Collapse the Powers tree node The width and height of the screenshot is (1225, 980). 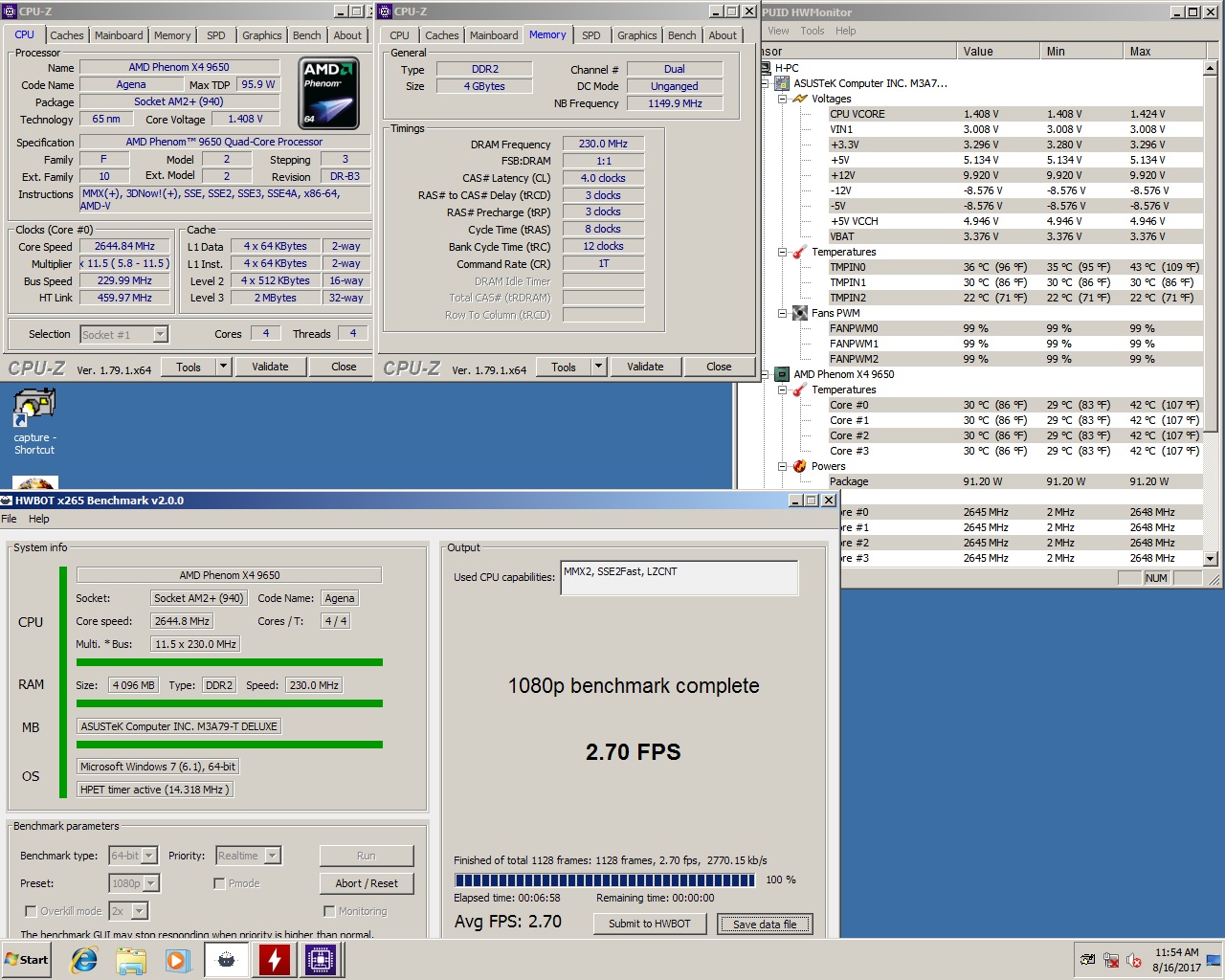[x=782, y=466]
